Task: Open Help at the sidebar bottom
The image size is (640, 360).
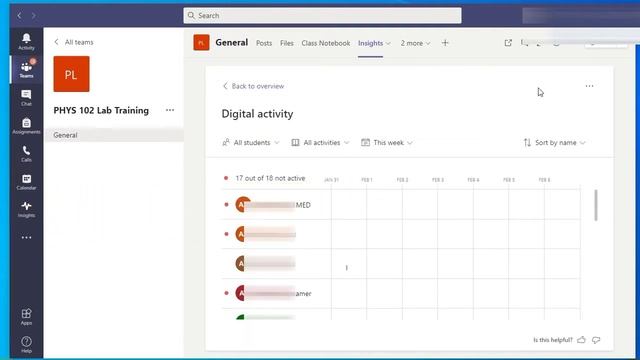Action: 26,344
